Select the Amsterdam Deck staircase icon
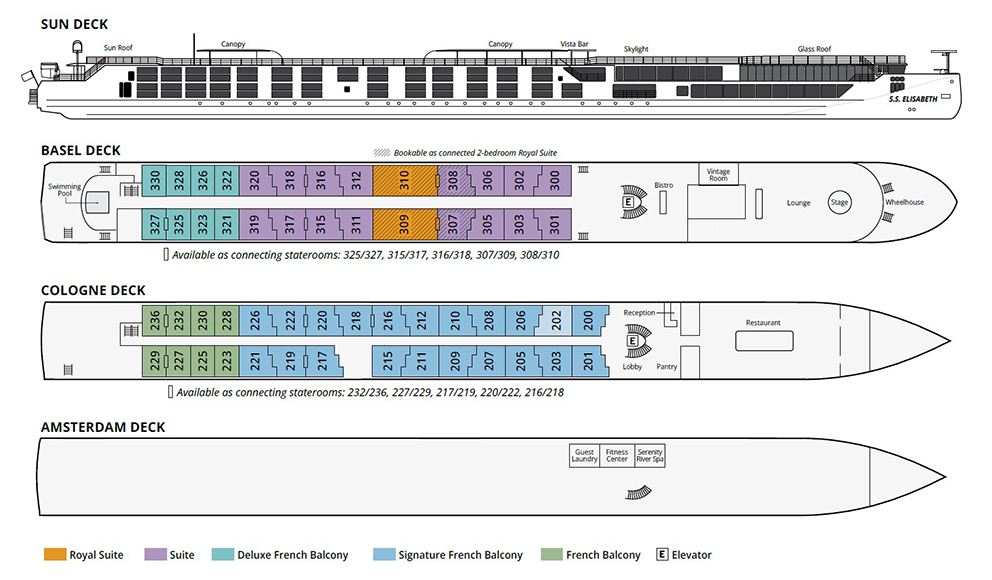The width and height of the screenshot is (992, 580). [x=638, y=492]
